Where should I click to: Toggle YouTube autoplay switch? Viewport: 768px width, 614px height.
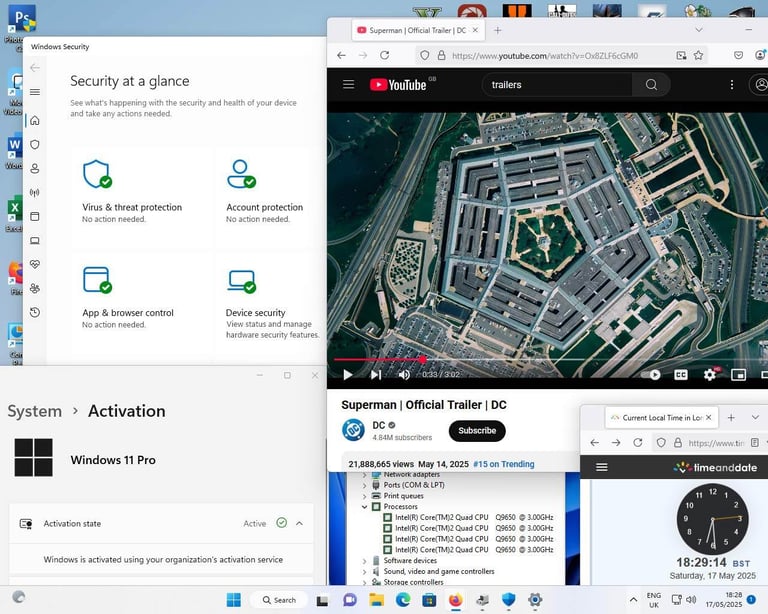tap(651, 375)
